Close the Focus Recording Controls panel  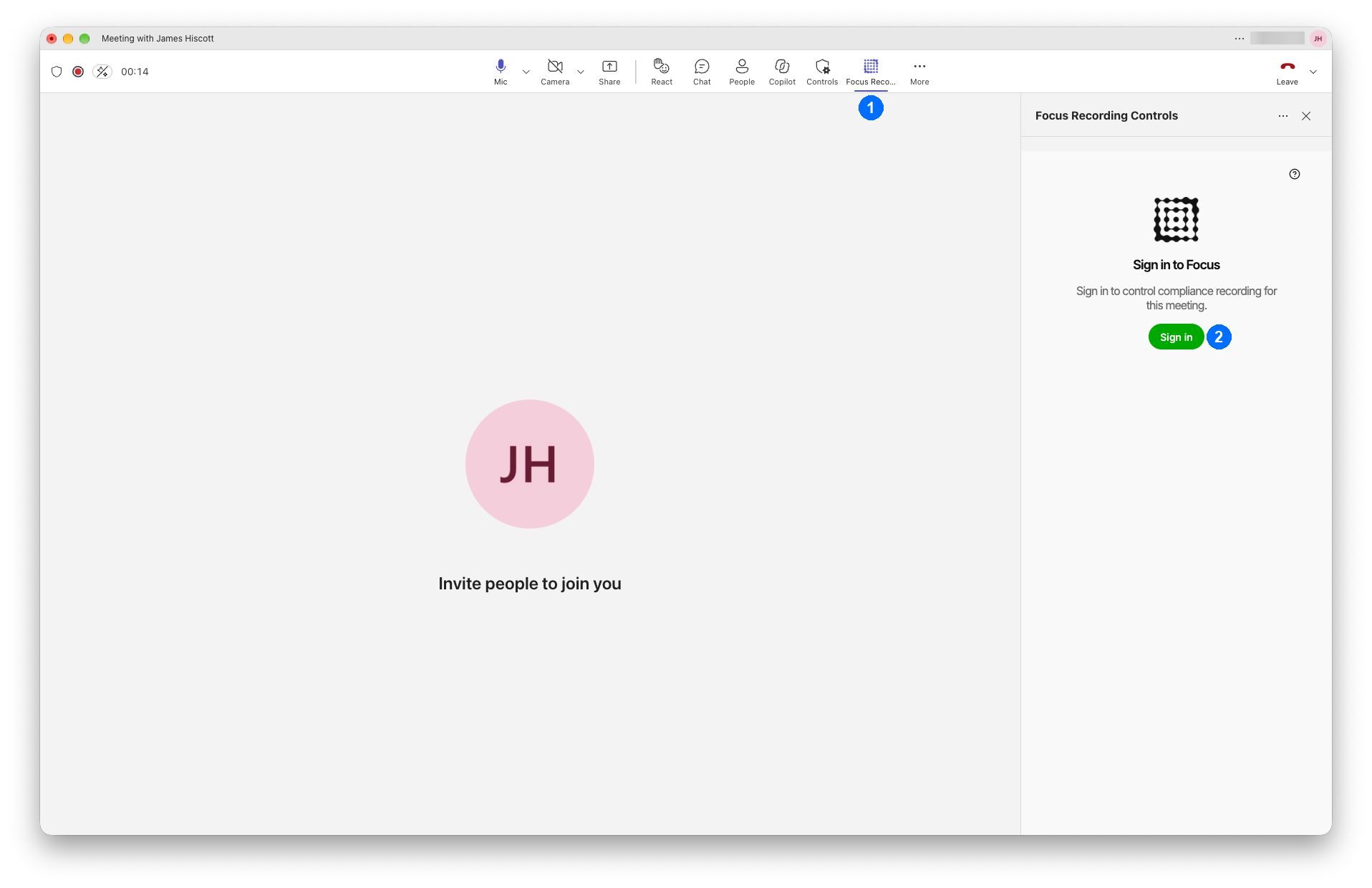(1306, 116)
